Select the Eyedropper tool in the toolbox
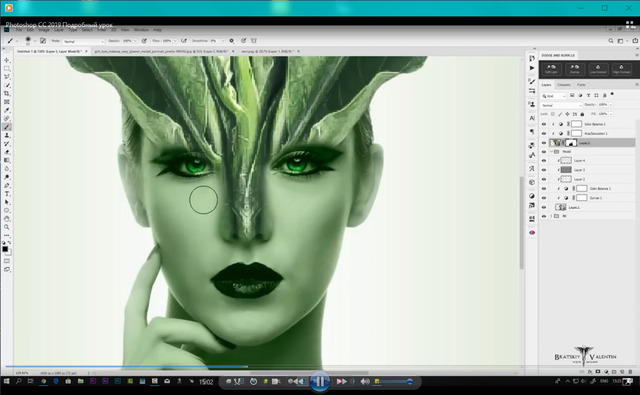The width and height of the screenshot is (640, 395). point(7,111)
